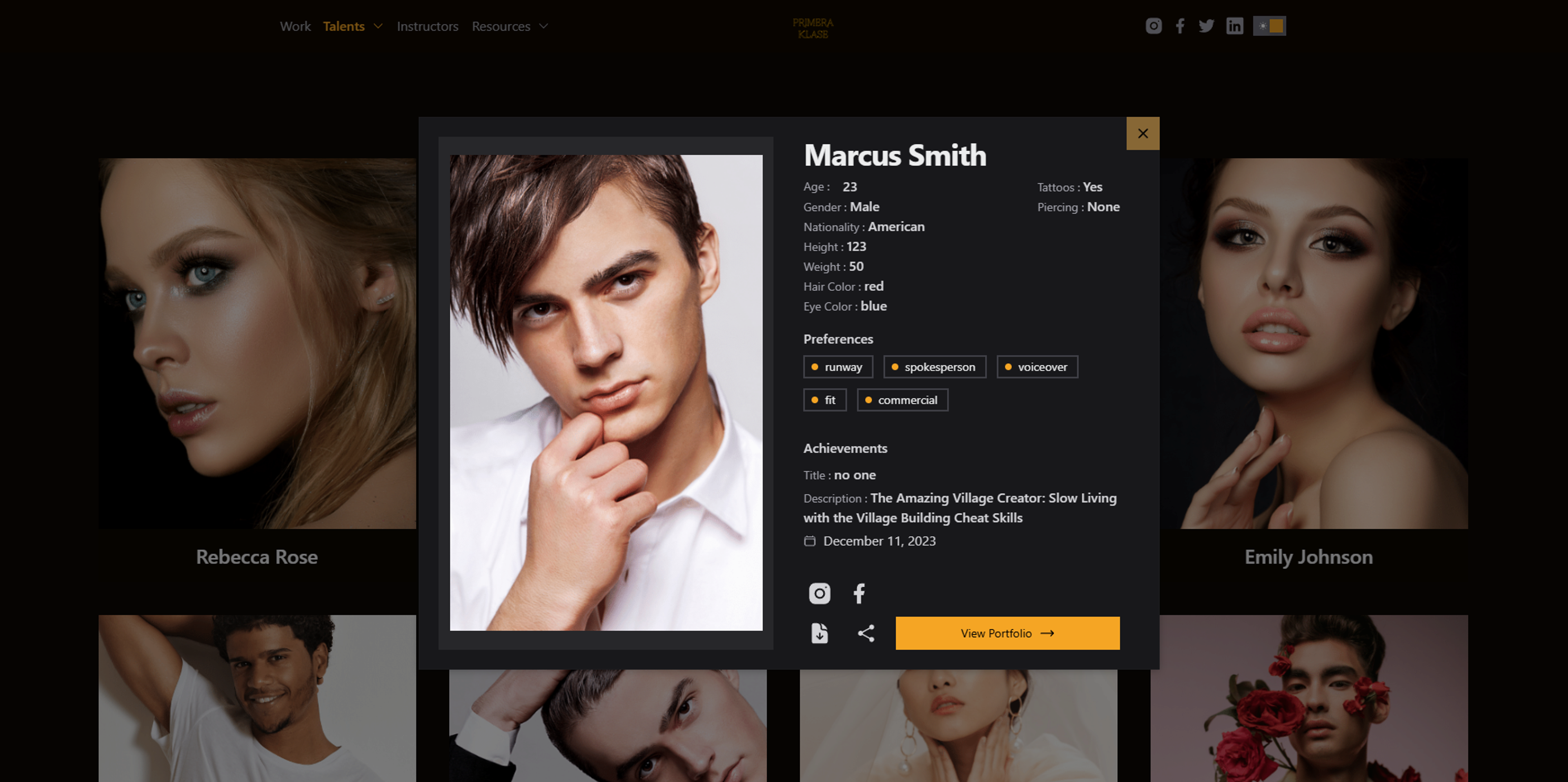Open LinkedIn link in the site header
The width and height of the screenshot is (1568, 782).
coord(1234,26)
